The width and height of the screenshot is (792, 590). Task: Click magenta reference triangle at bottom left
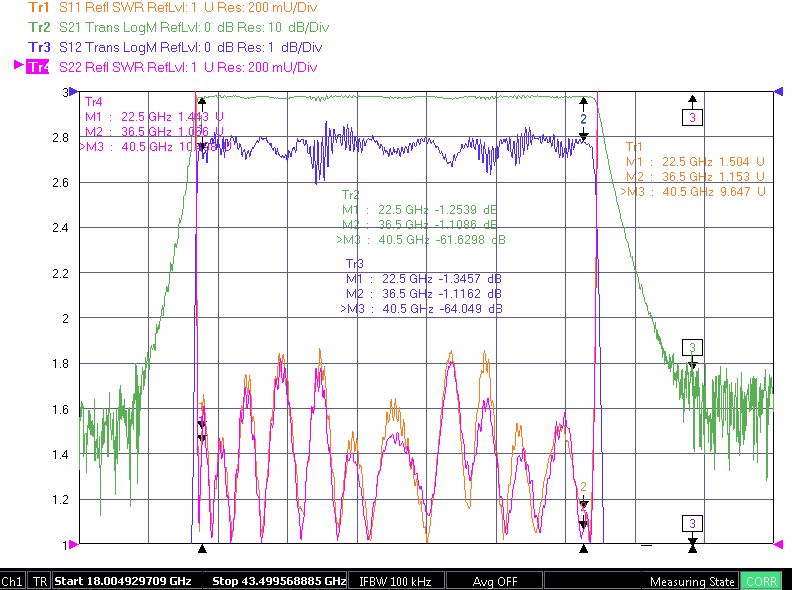74,544
